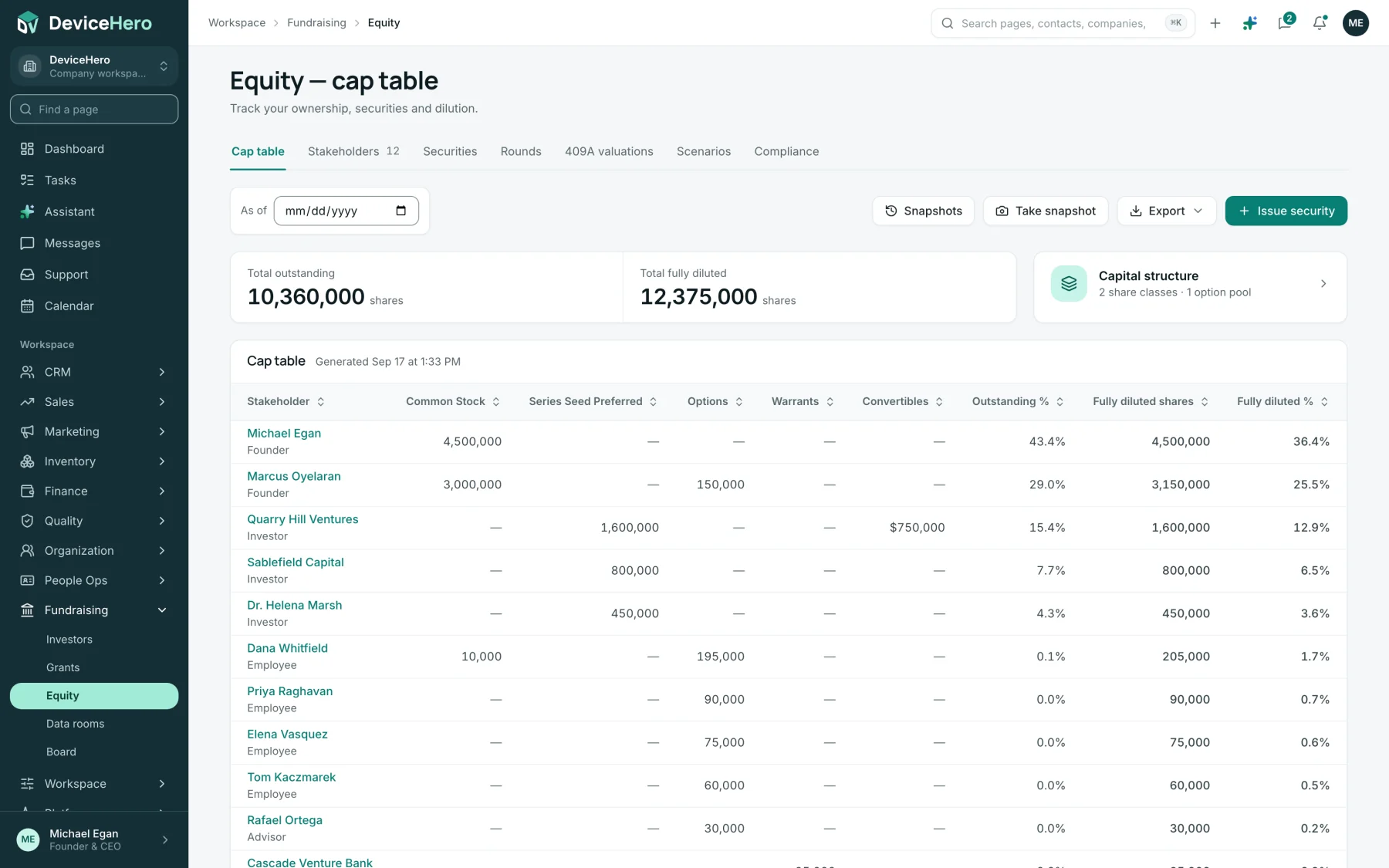Expand the Finance section chevron
1389x868 pixels.
pyautogui.click(x=162, y=491)
